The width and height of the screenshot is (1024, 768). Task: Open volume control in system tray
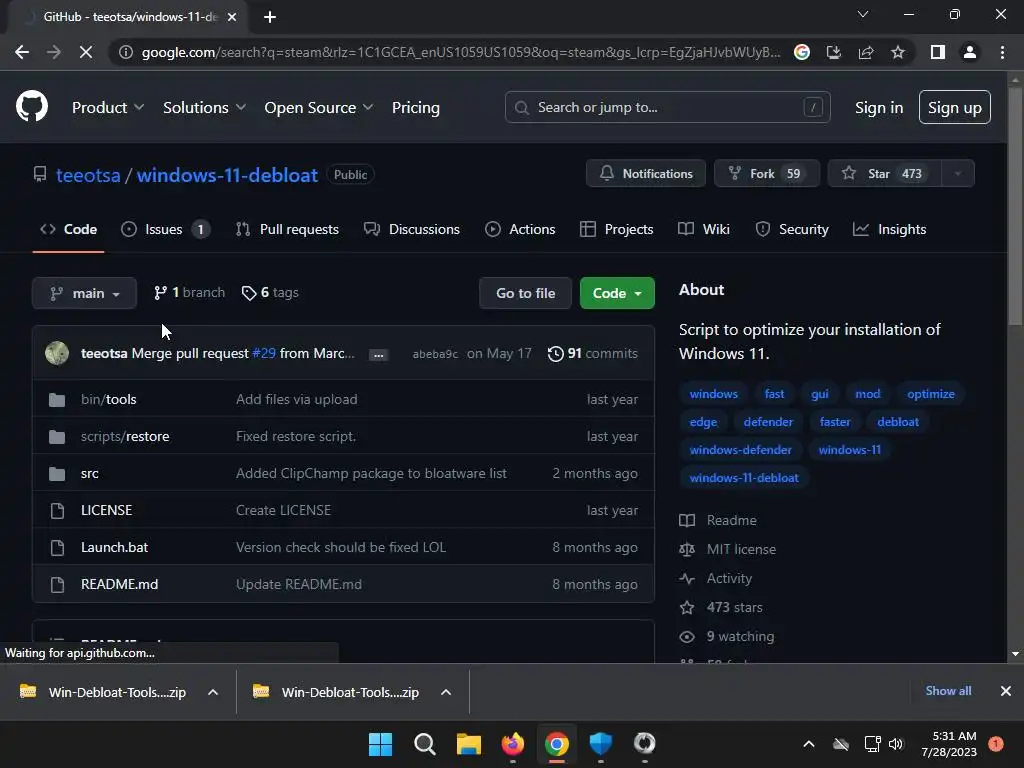[x=896, y=744]
